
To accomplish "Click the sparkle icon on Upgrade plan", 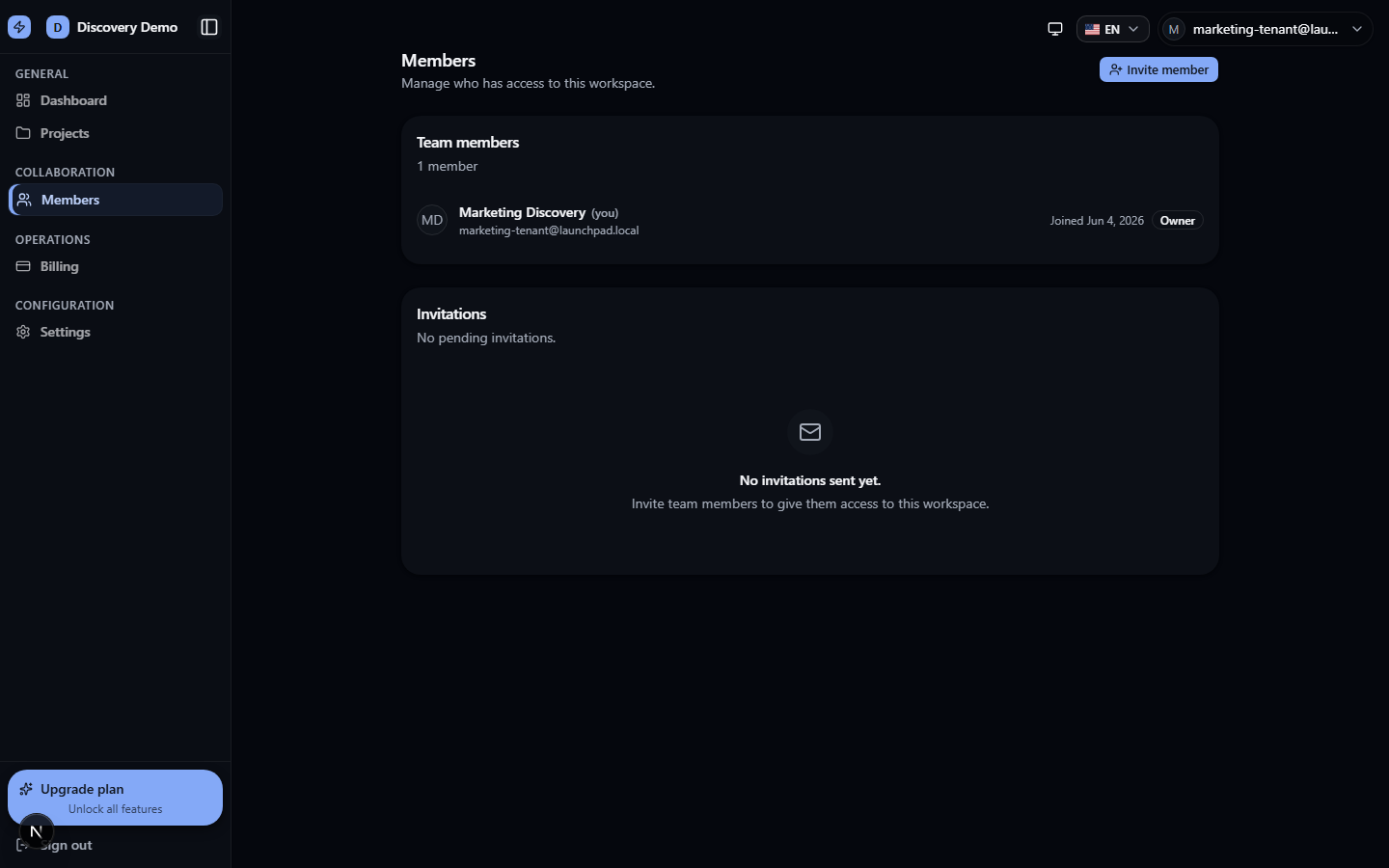I will [x=26, y=789].
